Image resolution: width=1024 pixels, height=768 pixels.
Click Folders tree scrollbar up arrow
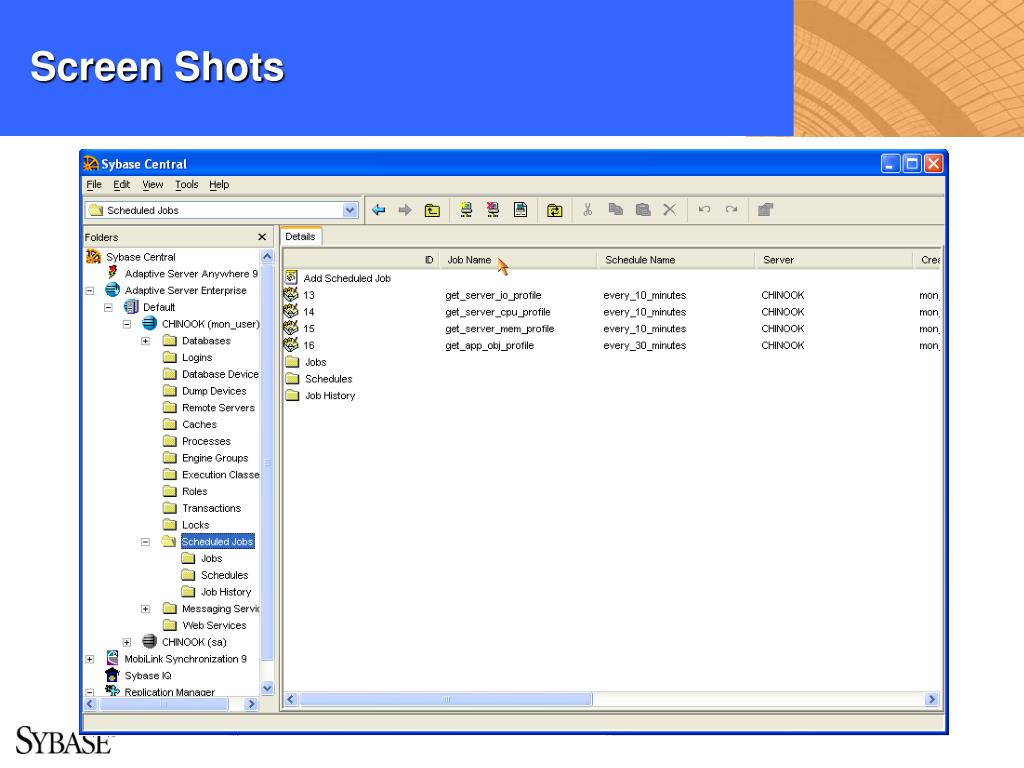click(x=266, y=256)
